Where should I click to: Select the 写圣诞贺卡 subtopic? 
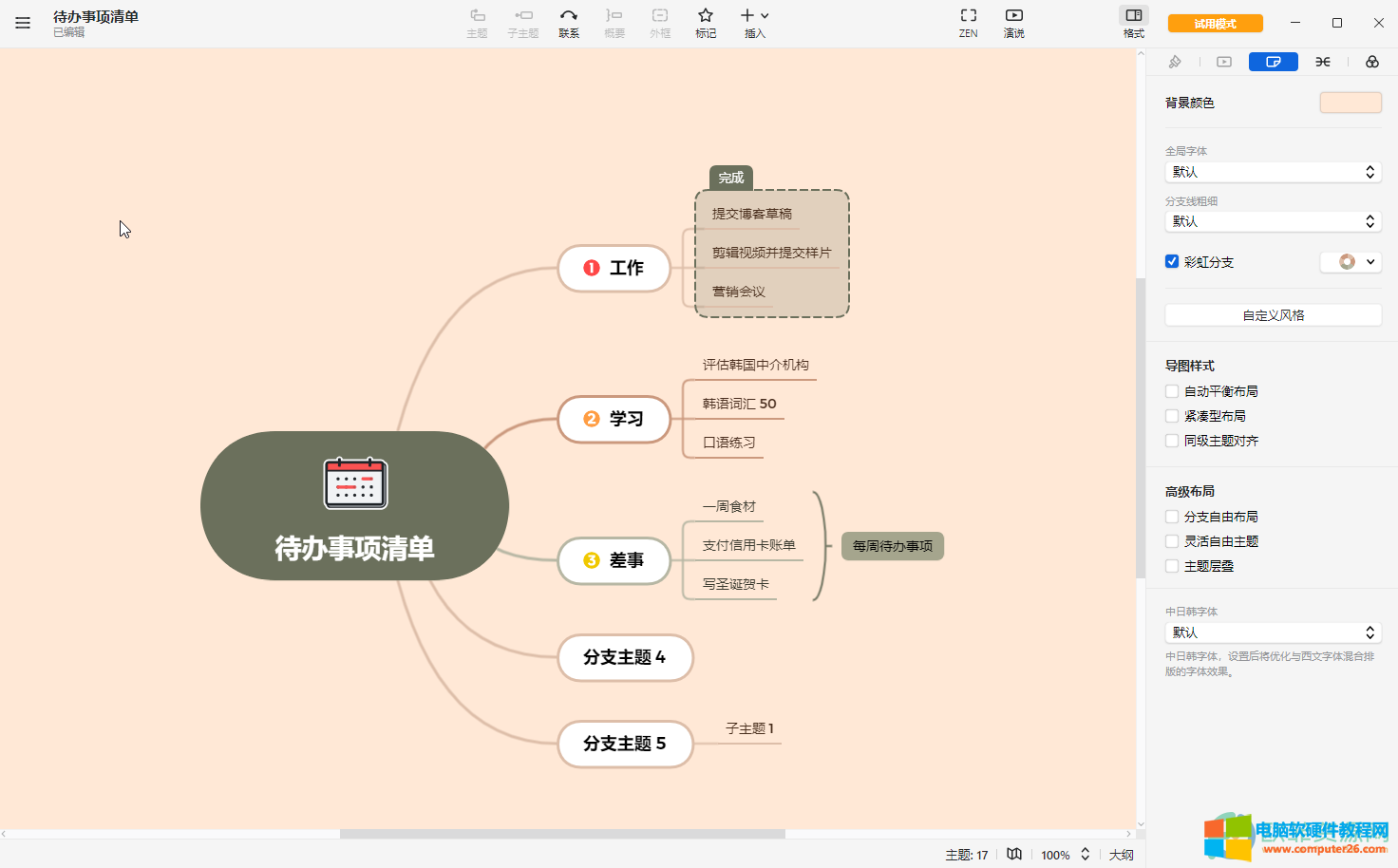tap(736, 584)
